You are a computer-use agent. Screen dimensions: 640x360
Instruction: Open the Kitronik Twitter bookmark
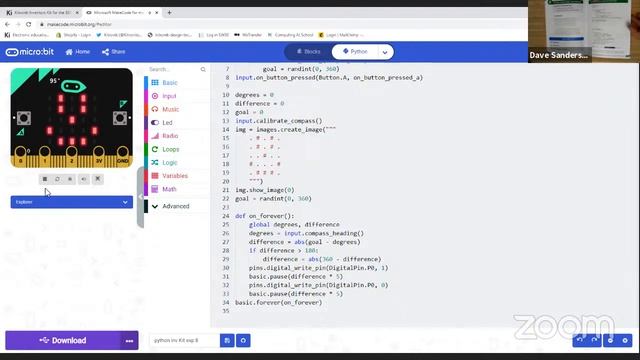pyautogui.click(x=119, y=35)
